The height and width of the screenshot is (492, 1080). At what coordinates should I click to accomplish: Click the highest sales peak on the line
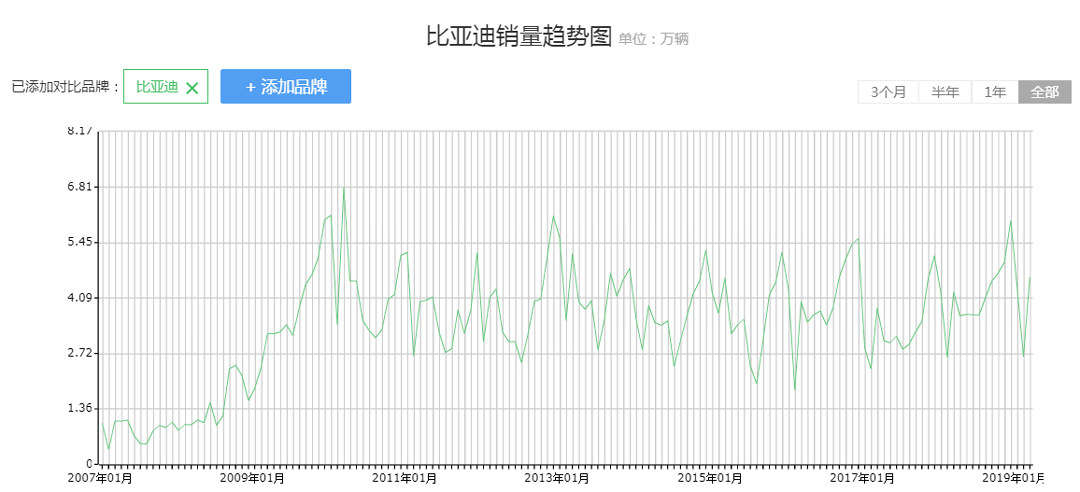[x=343, y=187]
